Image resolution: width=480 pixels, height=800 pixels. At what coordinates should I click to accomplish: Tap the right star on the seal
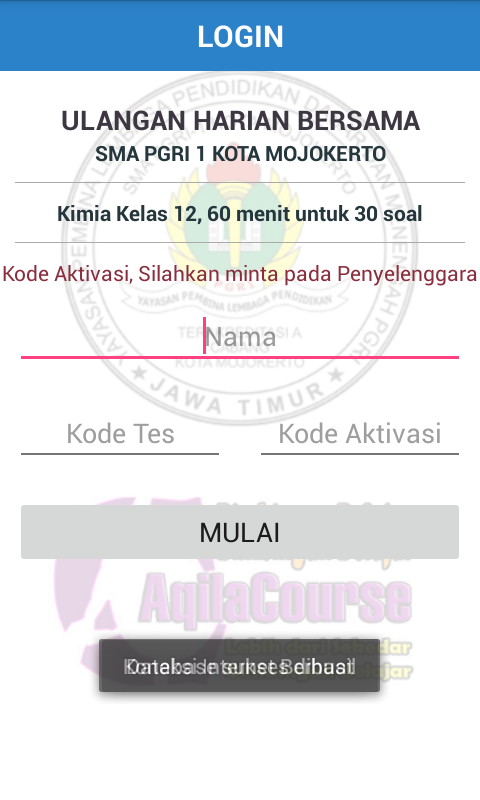[x=336, y=376]
